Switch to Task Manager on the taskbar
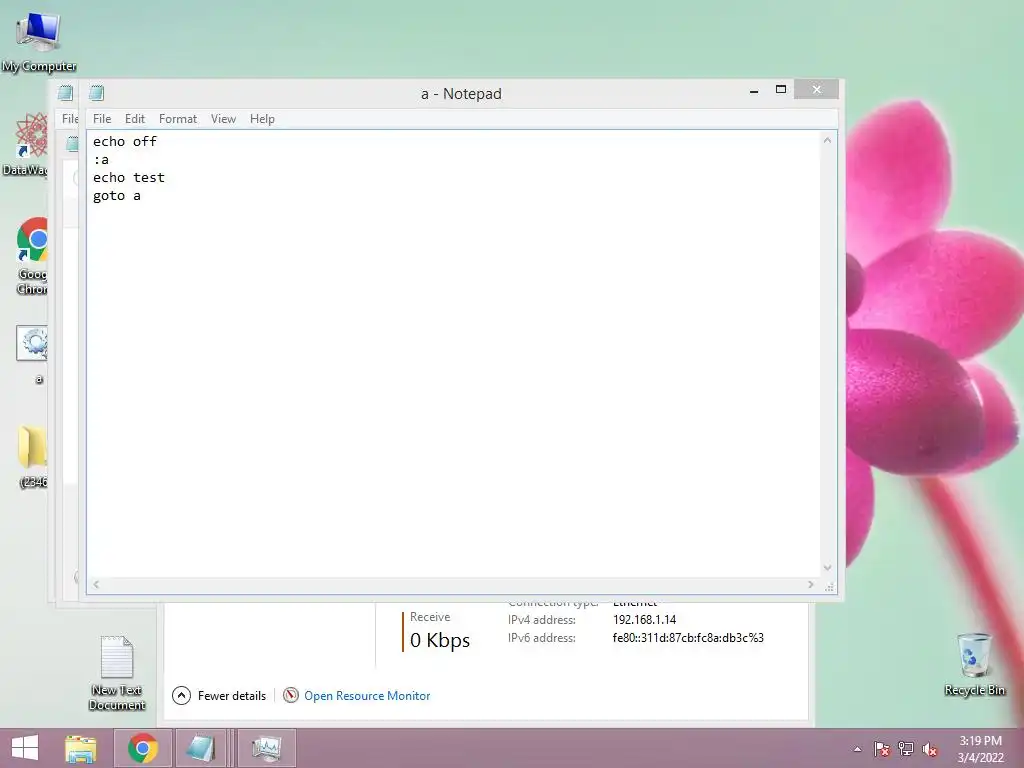The height and width of the screenshot is (768, 1024). [267, 748]
